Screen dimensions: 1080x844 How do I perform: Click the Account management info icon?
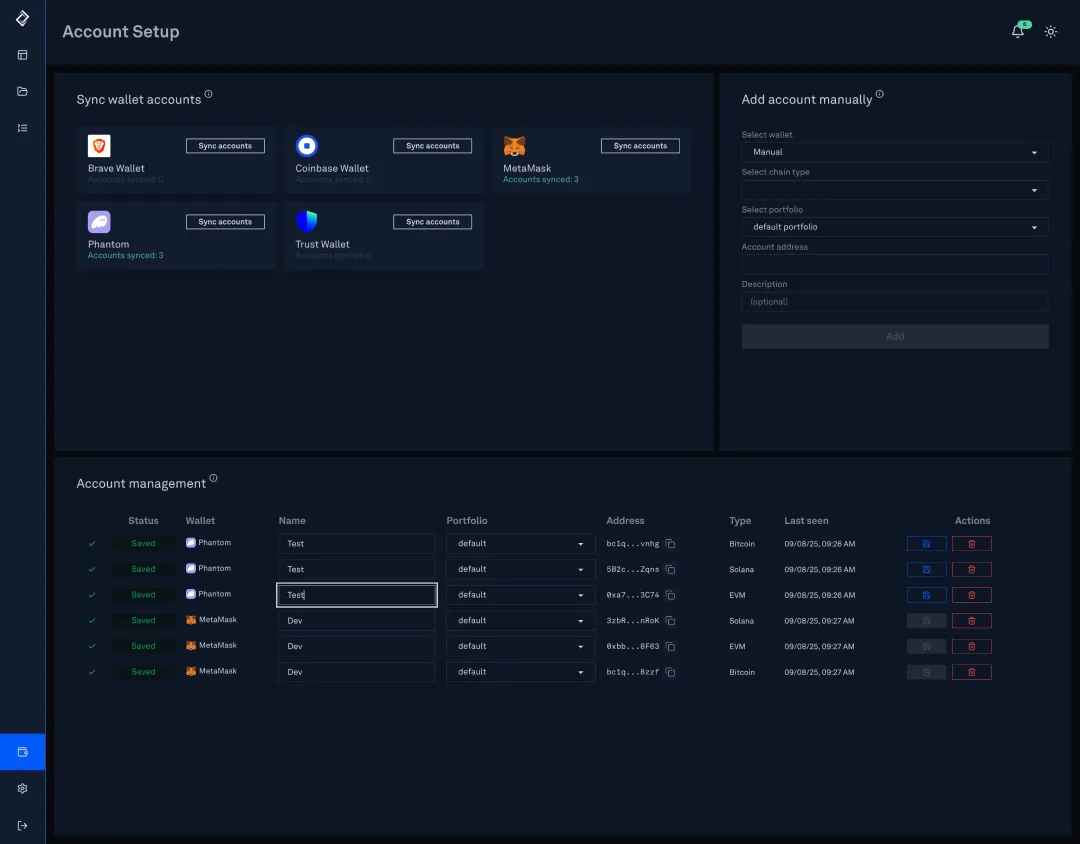coord(215,477)
